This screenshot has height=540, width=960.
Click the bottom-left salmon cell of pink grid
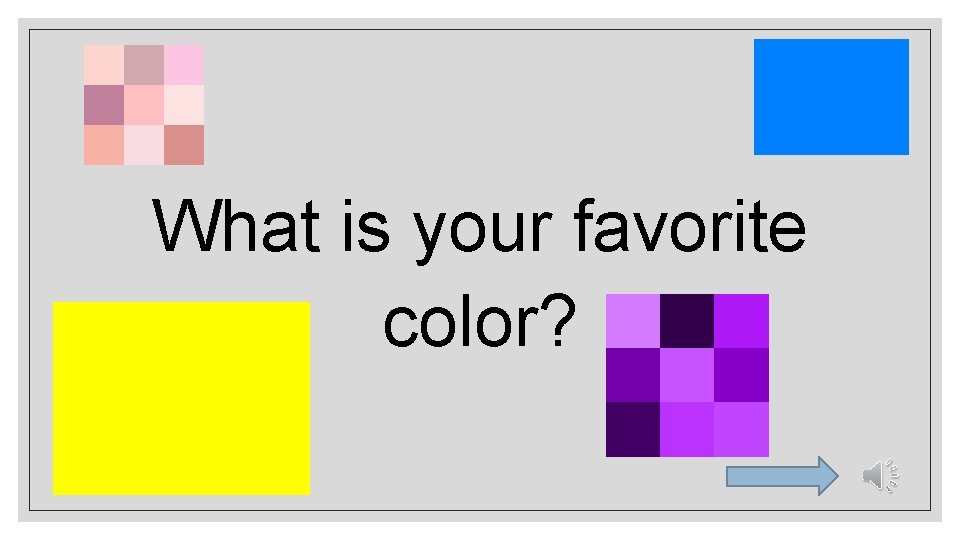click(x=104, y=145)
